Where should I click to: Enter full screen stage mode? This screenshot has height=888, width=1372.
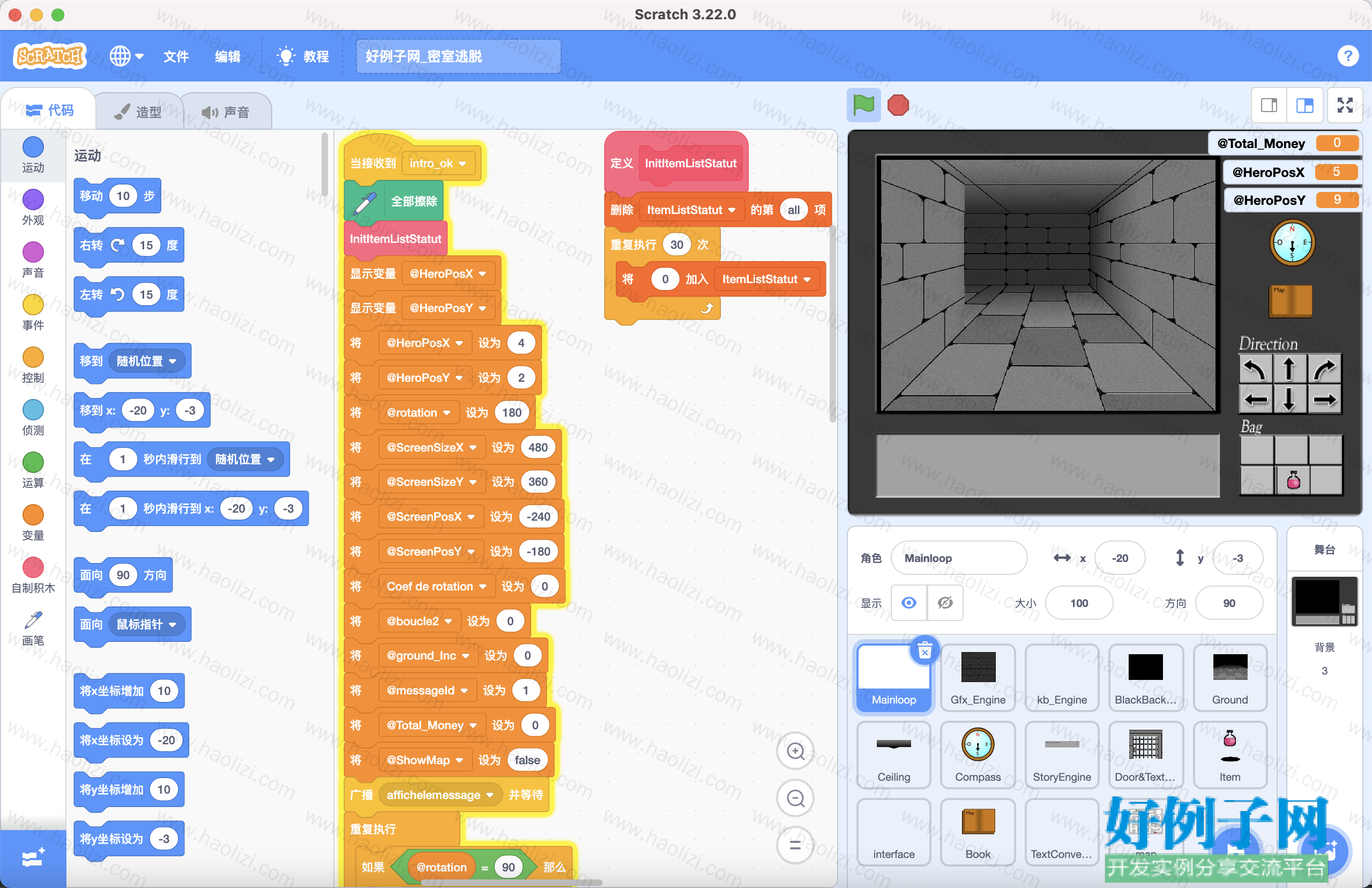tap(1345, 105)
